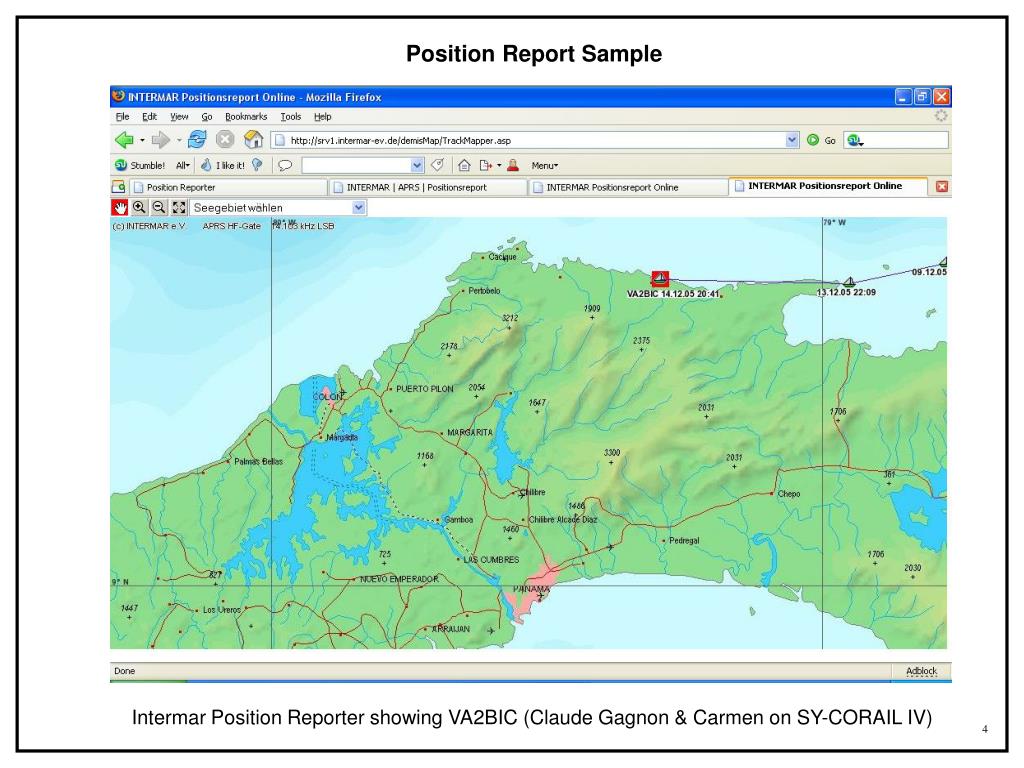Image resolution: width=1024 pixels, height=768 pixels.
Task: Close the current tab with red X
Action: (x=942, y=187)
